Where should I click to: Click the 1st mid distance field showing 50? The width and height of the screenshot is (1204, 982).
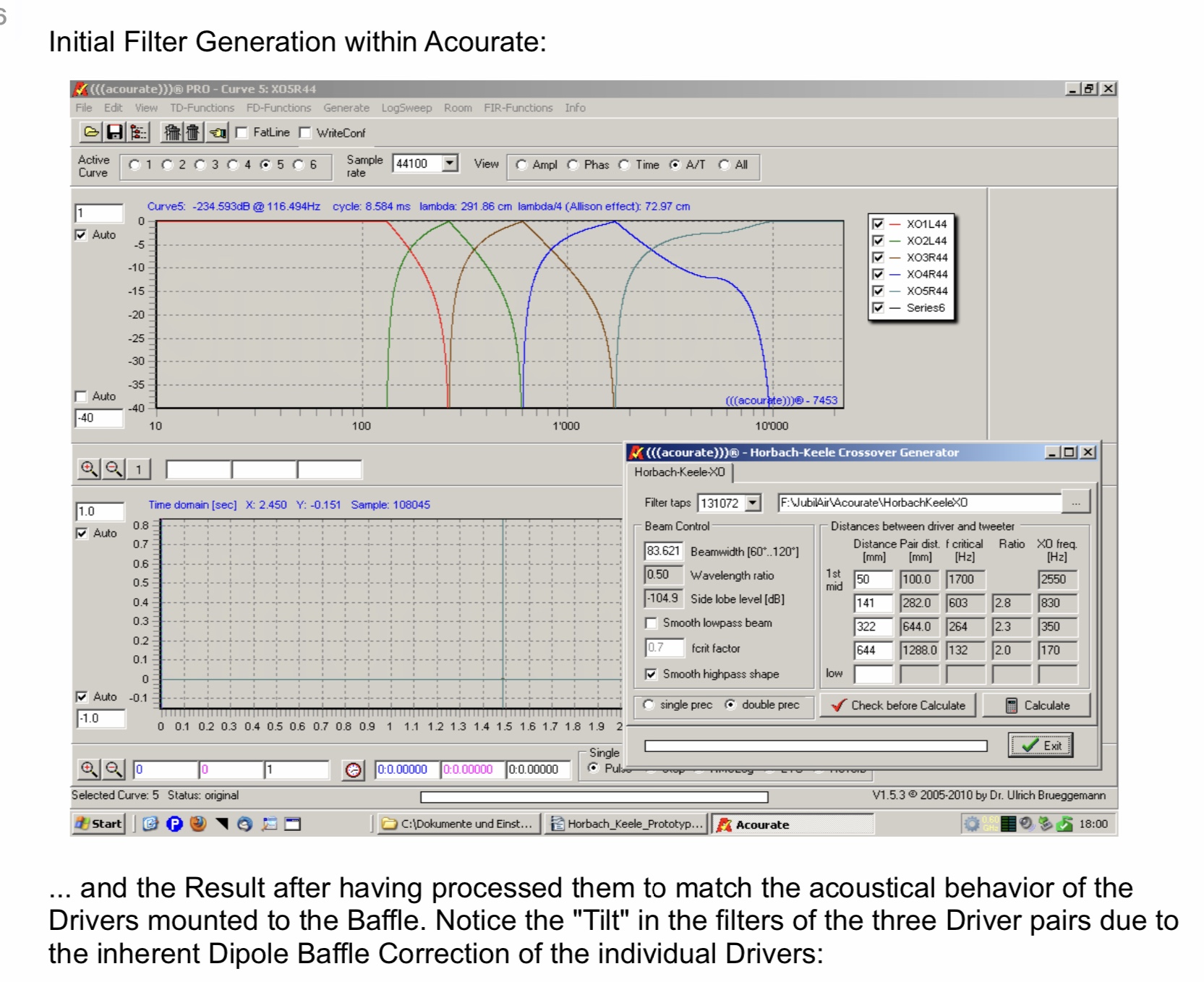click(874, 579)
